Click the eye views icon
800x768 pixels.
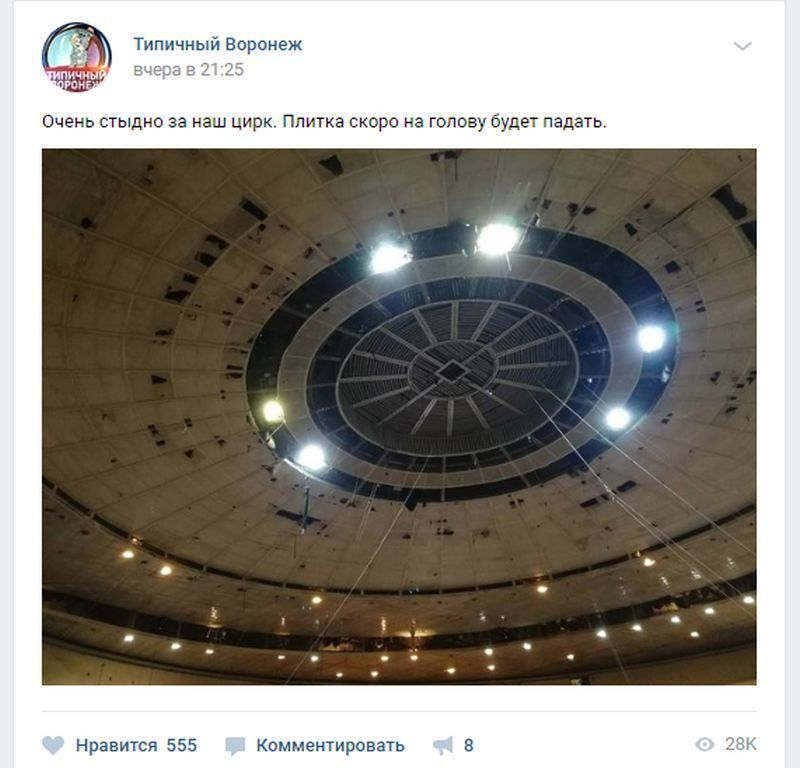pos(705,745)
